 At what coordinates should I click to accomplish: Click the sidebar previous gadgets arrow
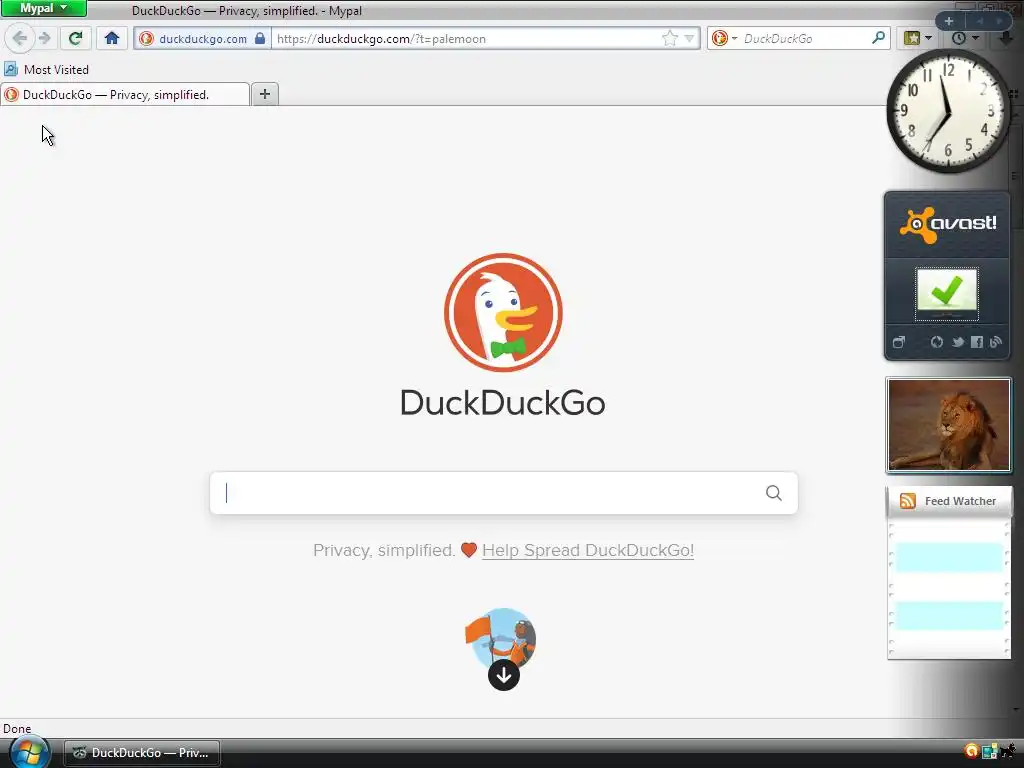click(979, 21)
